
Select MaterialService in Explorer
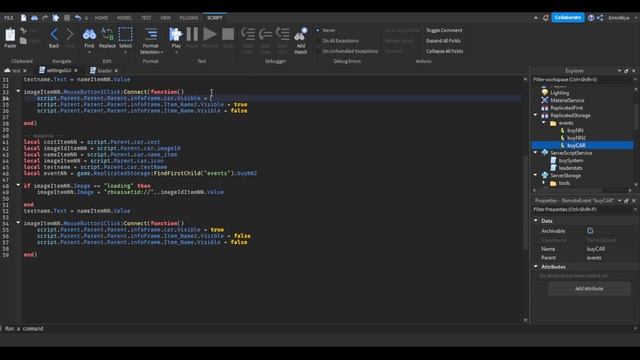567,100
